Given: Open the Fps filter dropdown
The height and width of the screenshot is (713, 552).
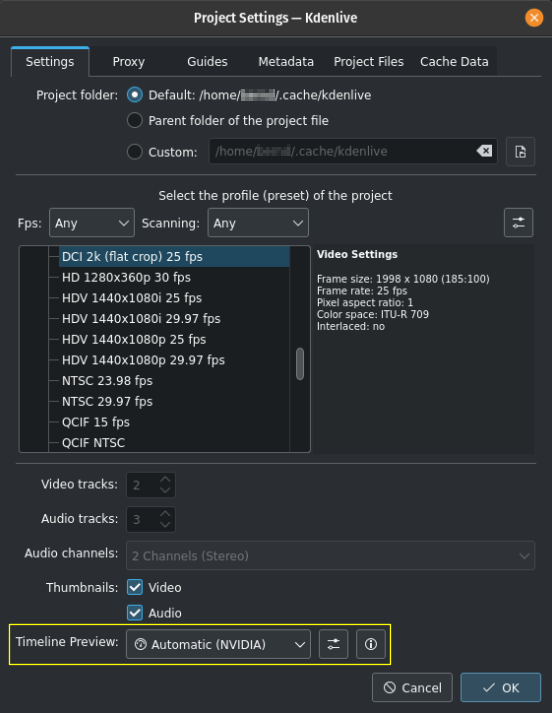Looking at the screenshot, I should click(92, 223).
